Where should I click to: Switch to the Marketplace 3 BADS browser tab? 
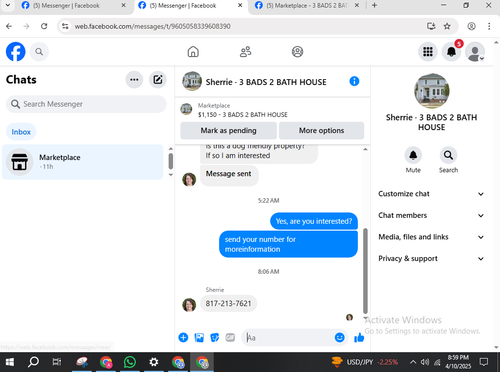point(307,6)
